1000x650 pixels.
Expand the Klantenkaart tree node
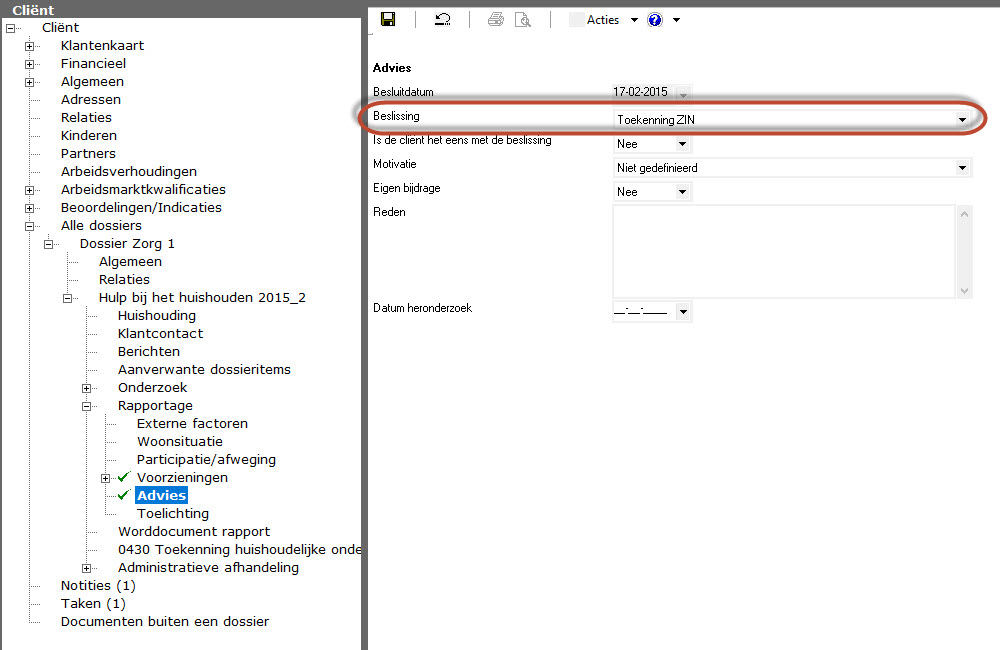pos(30,46)
